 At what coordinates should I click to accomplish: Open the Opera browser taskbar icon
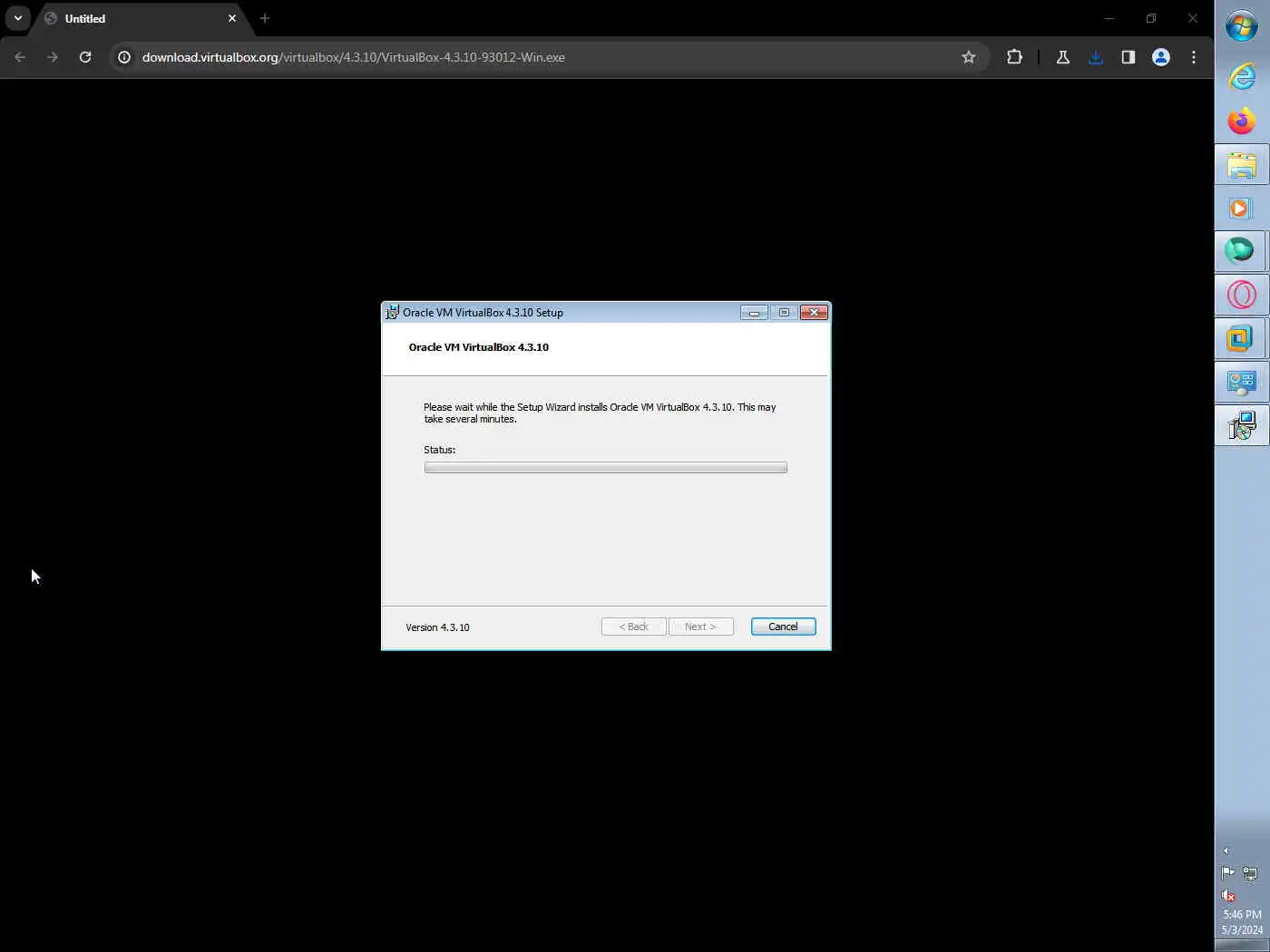1242,295
